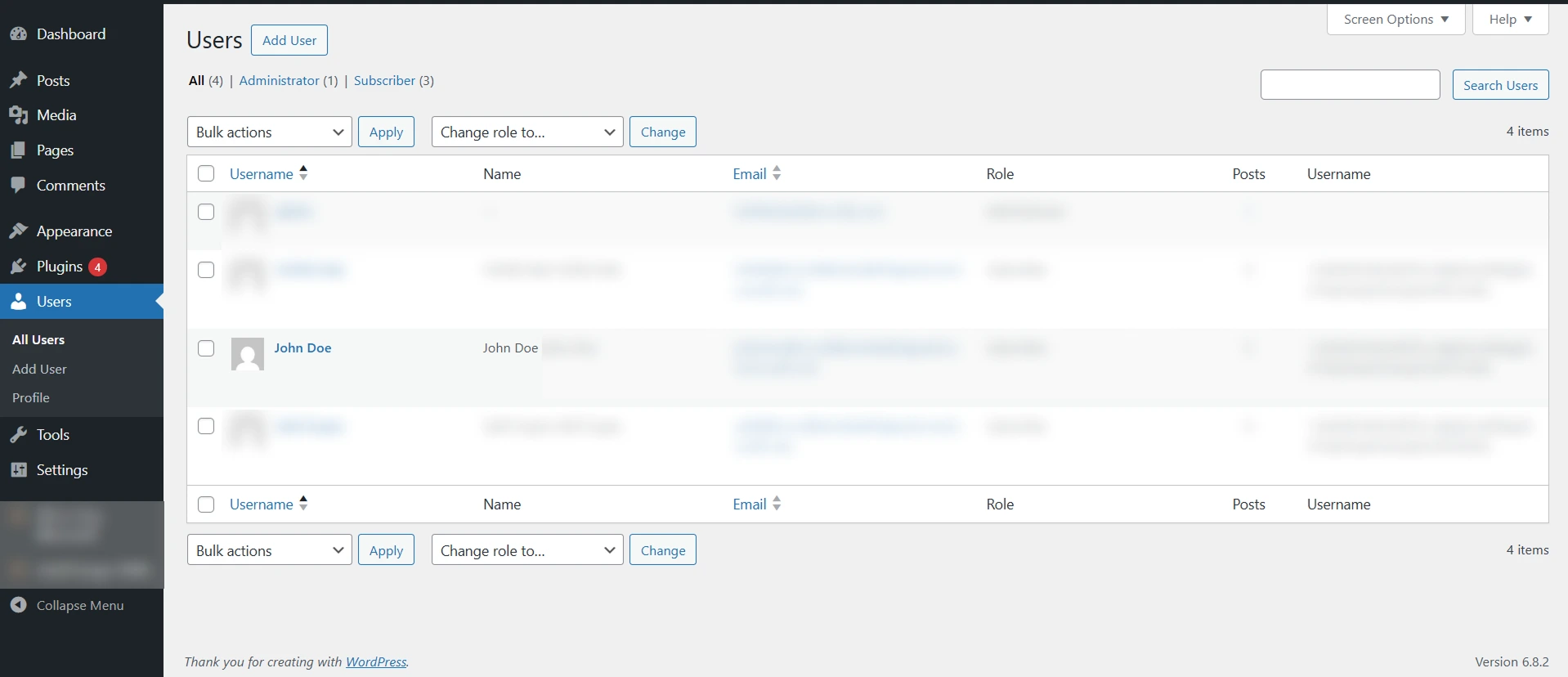The height and width of the screenshot is (677, 1568).
Task: Open Dashboard via its gauge icon
Action: coord(19,34)
